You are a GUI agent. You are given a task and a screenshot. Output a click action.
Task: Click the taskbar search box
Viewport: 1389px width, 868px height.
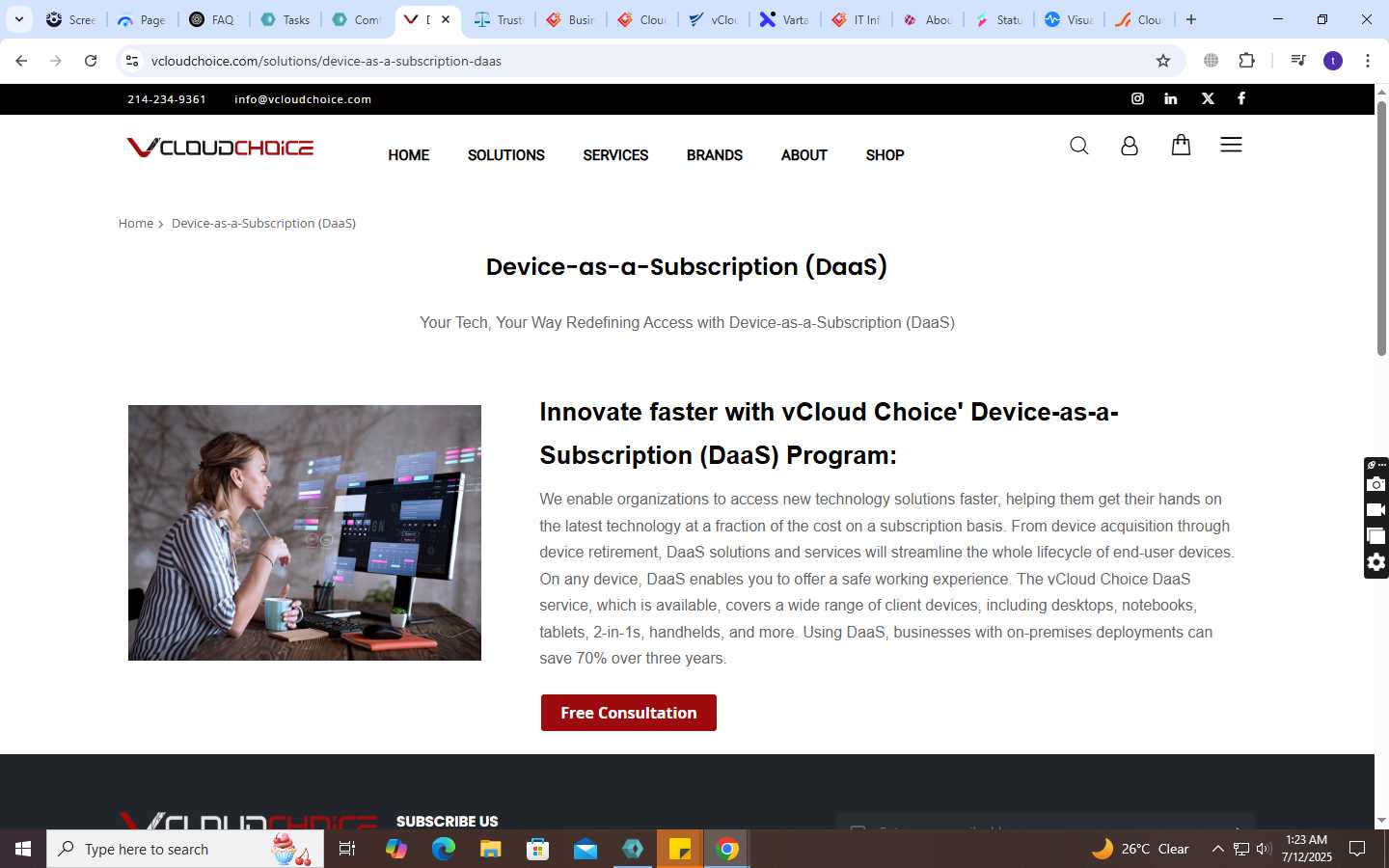click(185, 849)
